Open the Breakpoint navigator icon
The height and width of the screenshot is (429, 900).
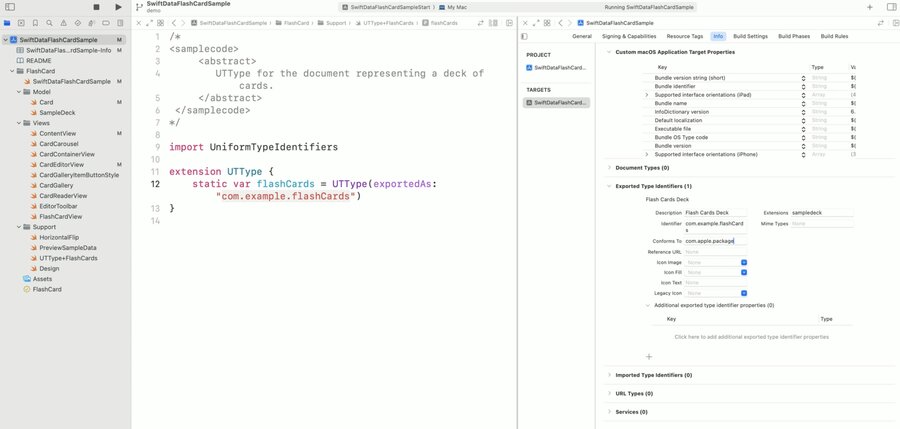(106, 23)
